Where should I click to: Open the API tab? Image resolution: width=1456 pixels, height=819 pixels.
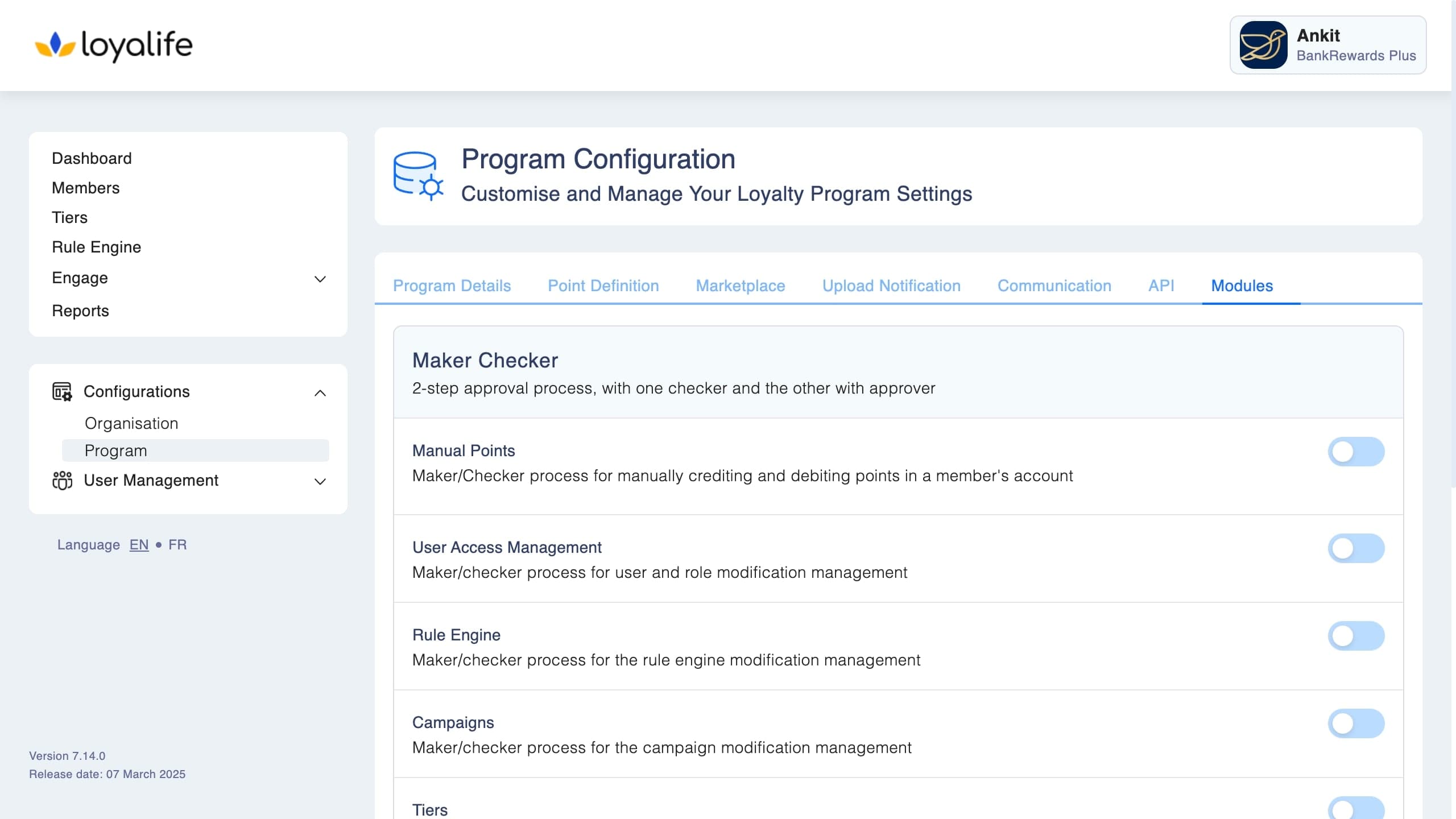point(1161,286)
